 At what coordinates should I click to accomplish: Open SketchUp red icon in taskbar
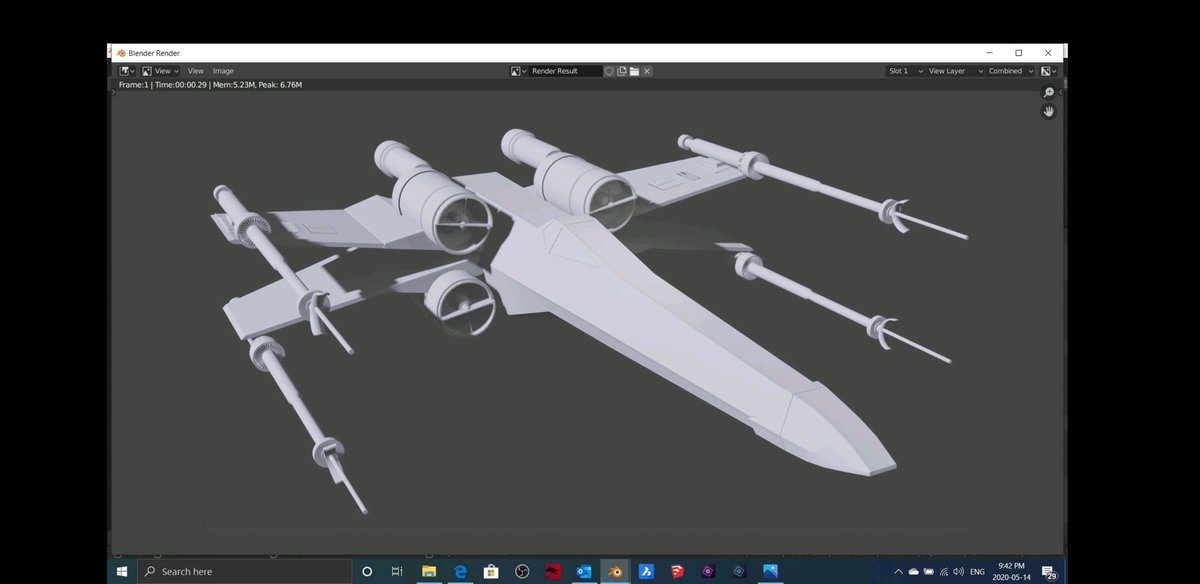677,571
